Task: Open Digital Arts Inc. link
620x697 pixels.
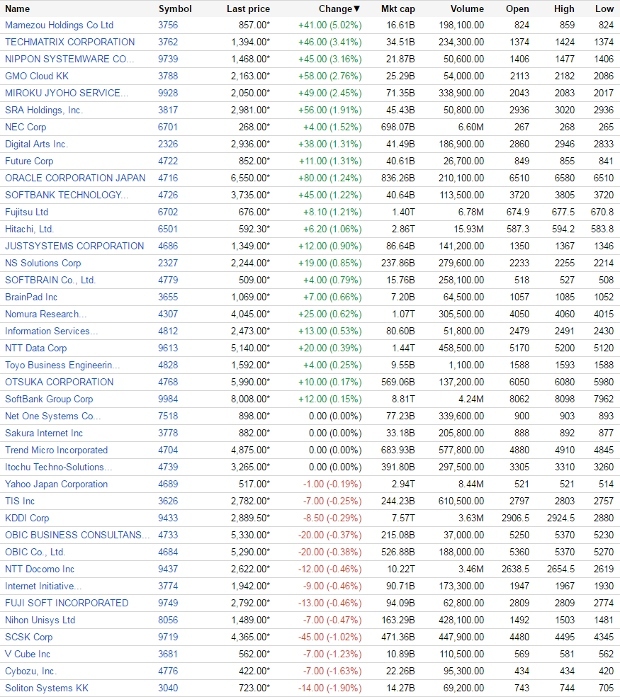Action: click(x=36, y=144)
